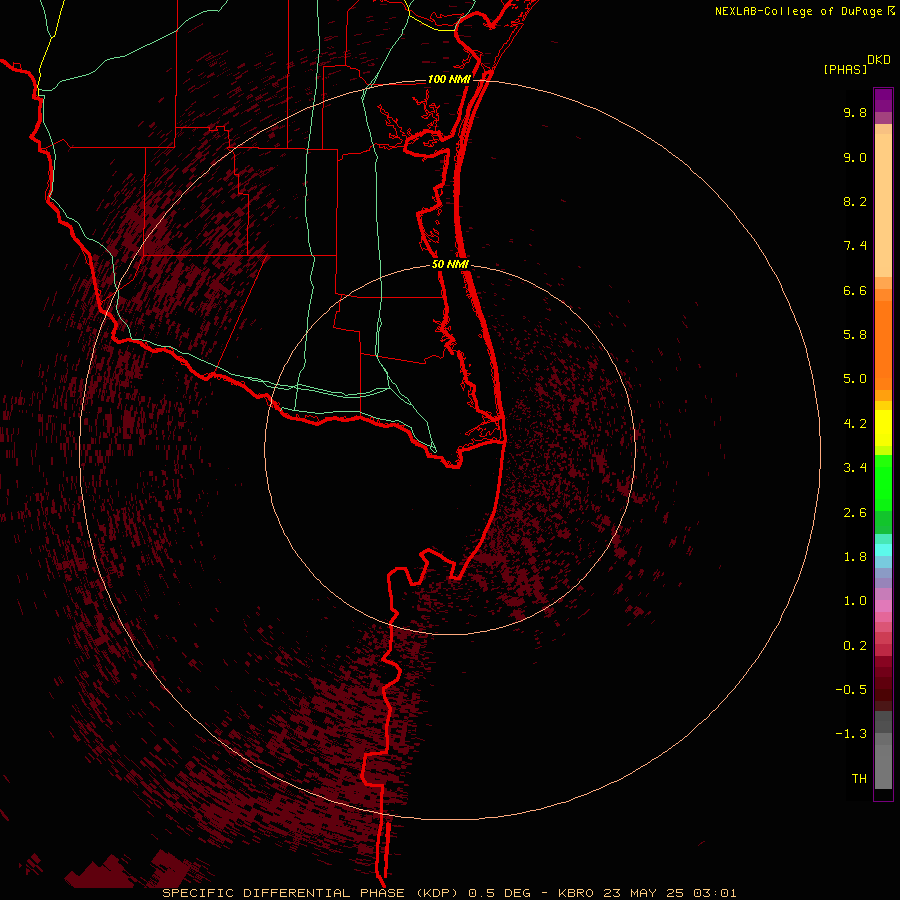
Task: Click the 0.2 value on the color scale
Action: coord(855,646)
